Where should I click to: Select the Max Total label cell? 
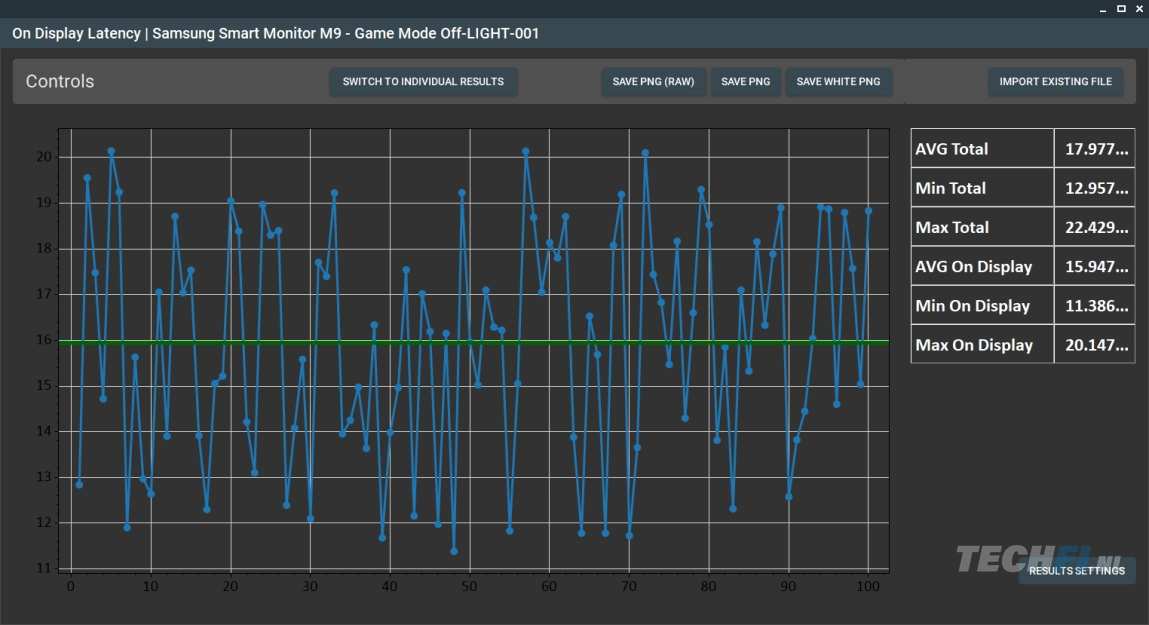tap(982, 227)
